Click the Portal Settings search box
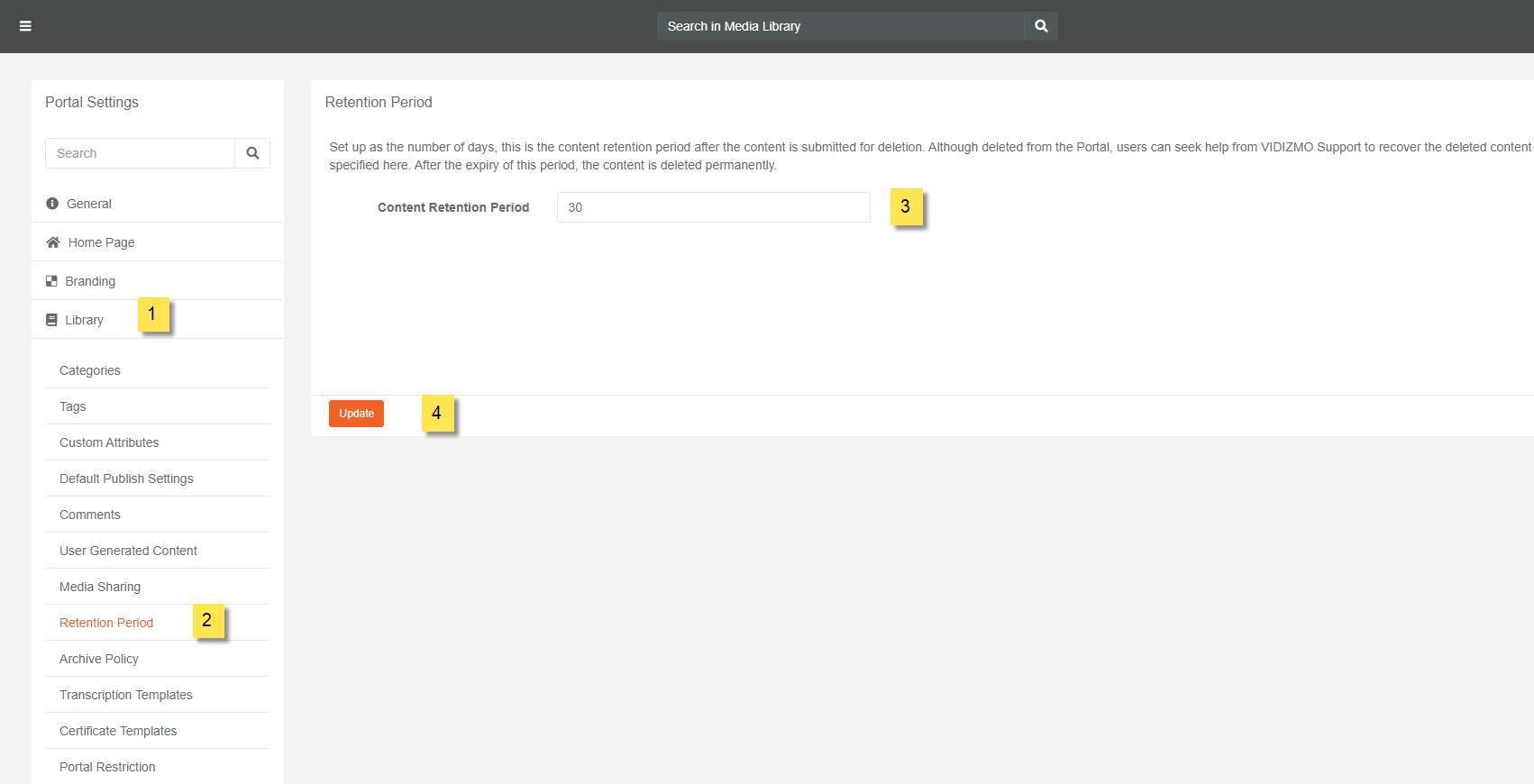1534x784 pixels. [140, 153]
